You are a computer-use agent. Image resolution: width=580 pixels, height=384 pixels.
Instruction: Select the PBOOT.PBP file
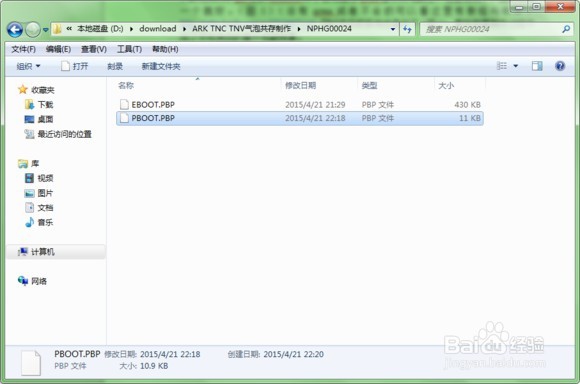(300, 118)
